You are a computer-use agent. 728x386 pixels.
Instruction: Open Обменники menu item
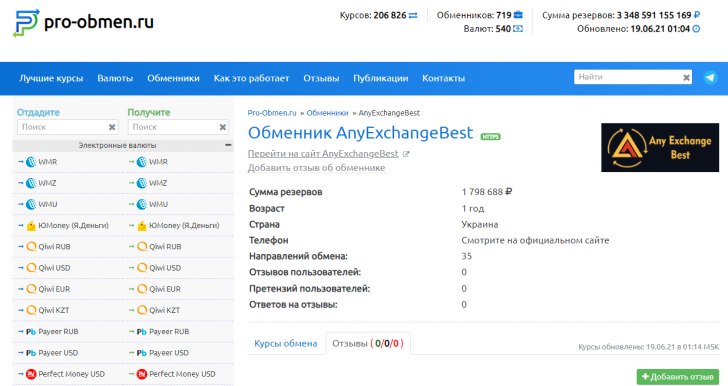(173, 78)
